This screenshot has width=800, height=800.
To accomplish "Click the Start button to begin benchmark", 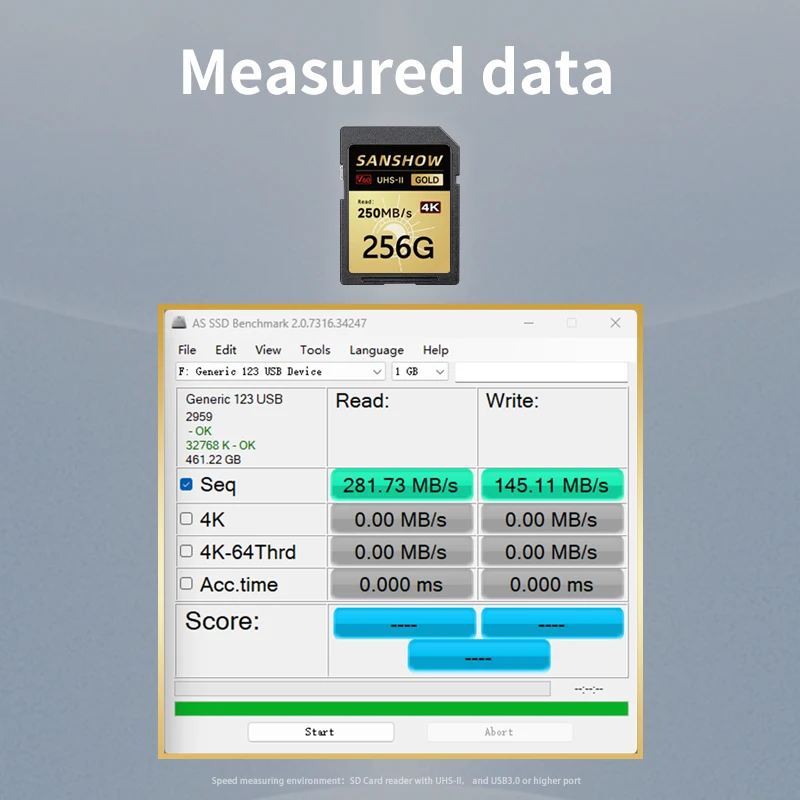I will 321,732.
